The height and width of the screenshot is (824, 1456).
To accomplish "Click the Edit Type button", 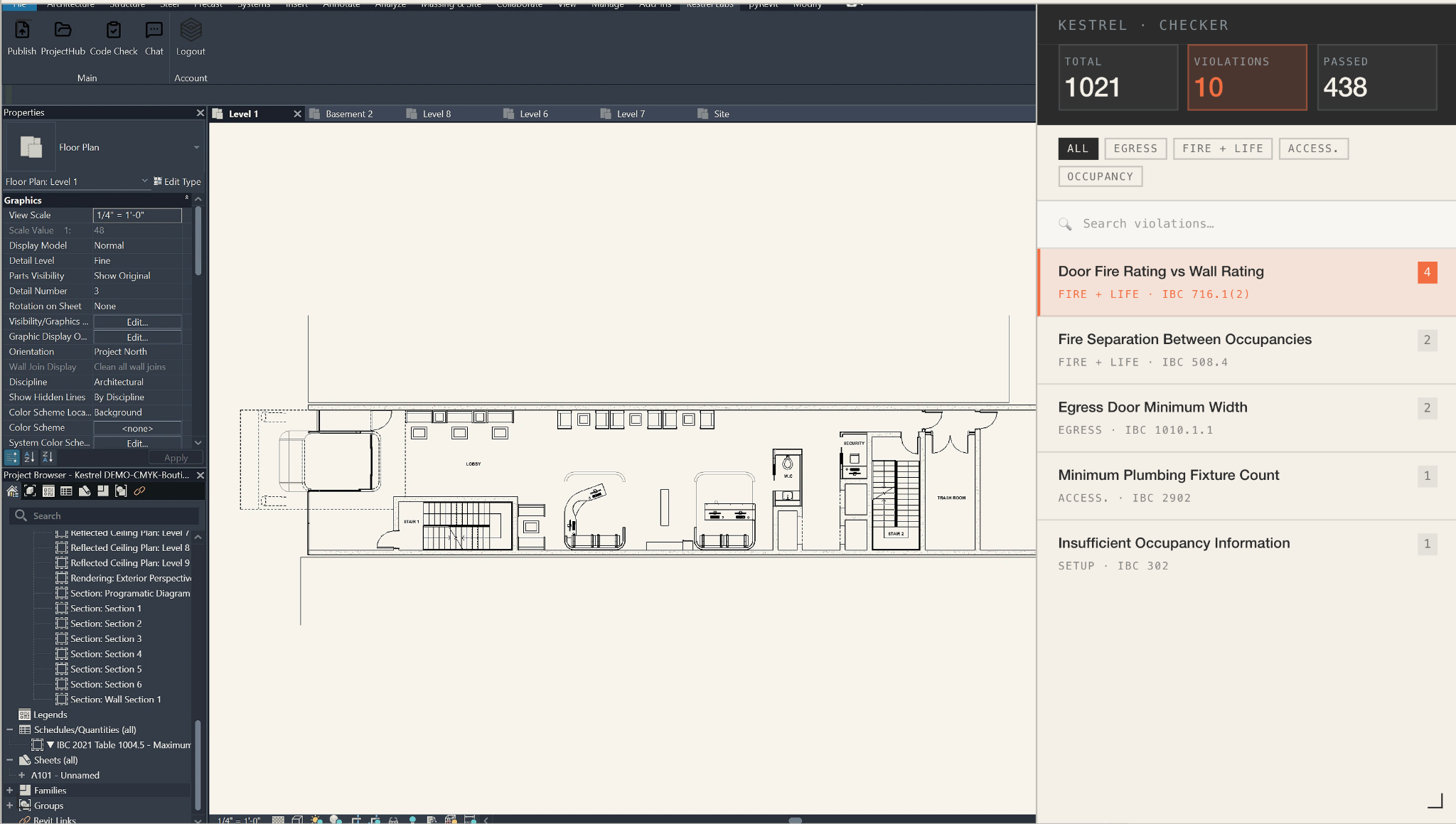I will click(x=177, y=181).
